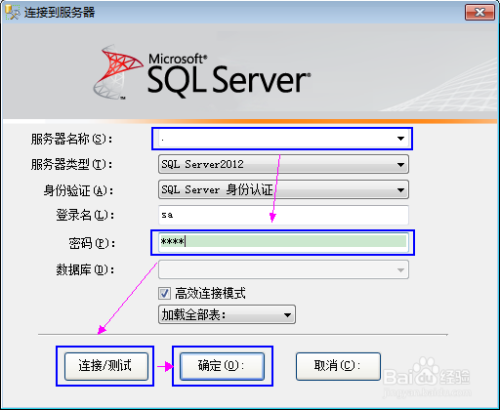The image size is (500, 410).
Task: Click the 密码(P) label
Action: tap(92, 243)
